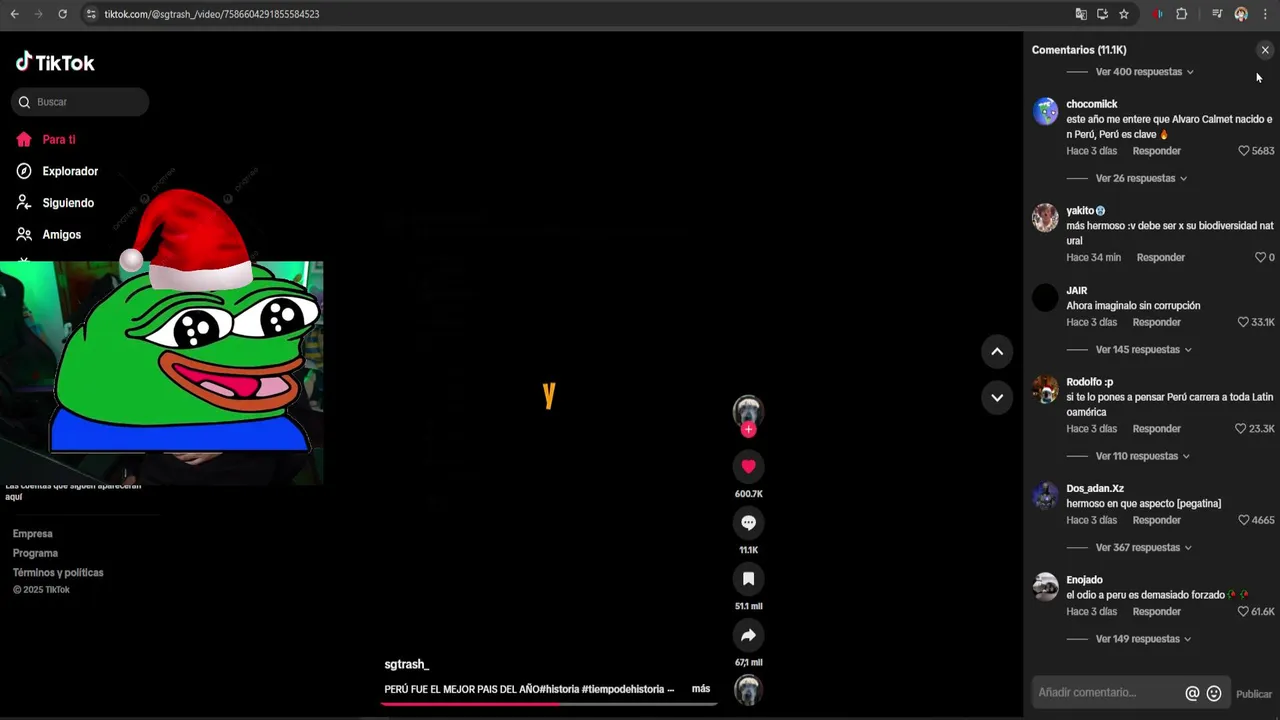Seek on the video progress bar

click(549, 704)
